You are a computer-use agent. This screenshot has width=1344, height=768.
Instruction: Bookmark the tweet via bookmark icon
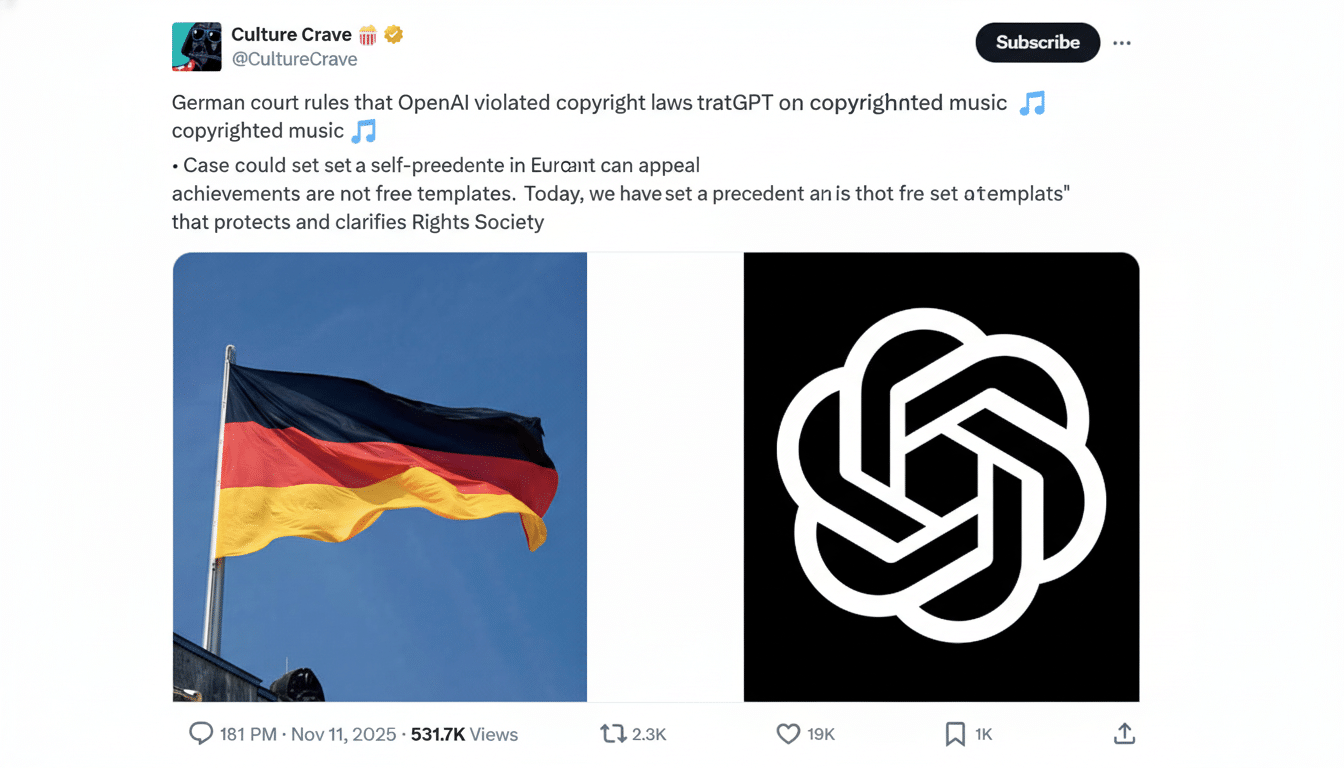click(x=954, y=734)
